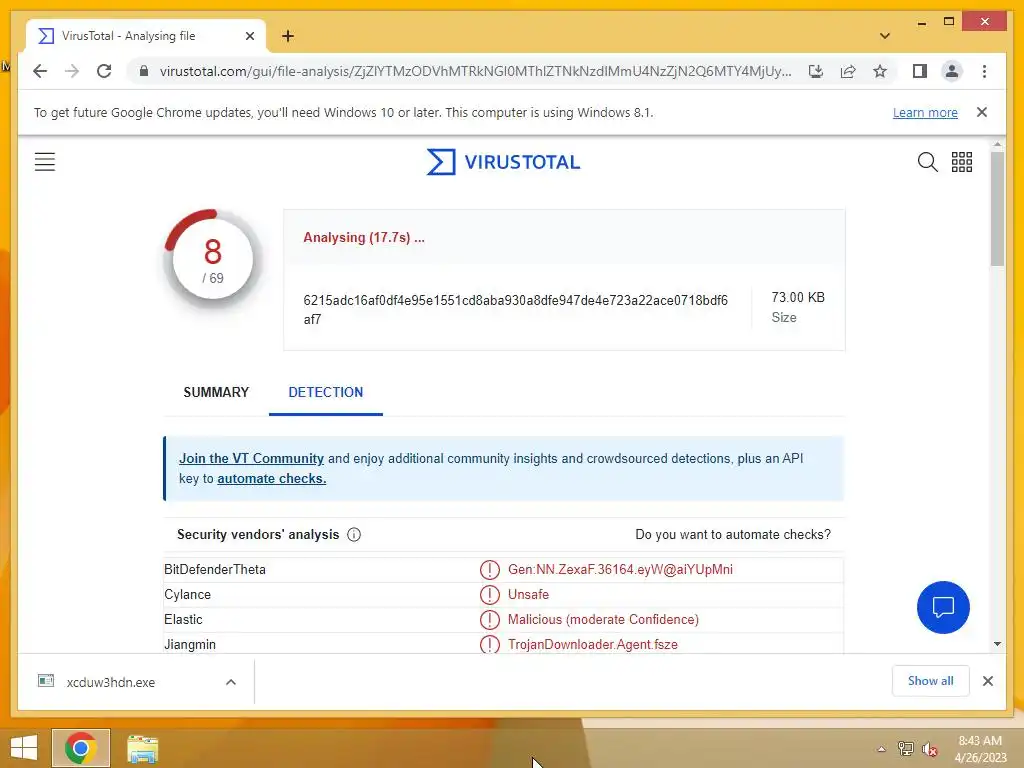Click the page vertical scrollbar thumb
The image size is (1024, 768).
click(997, 208)
